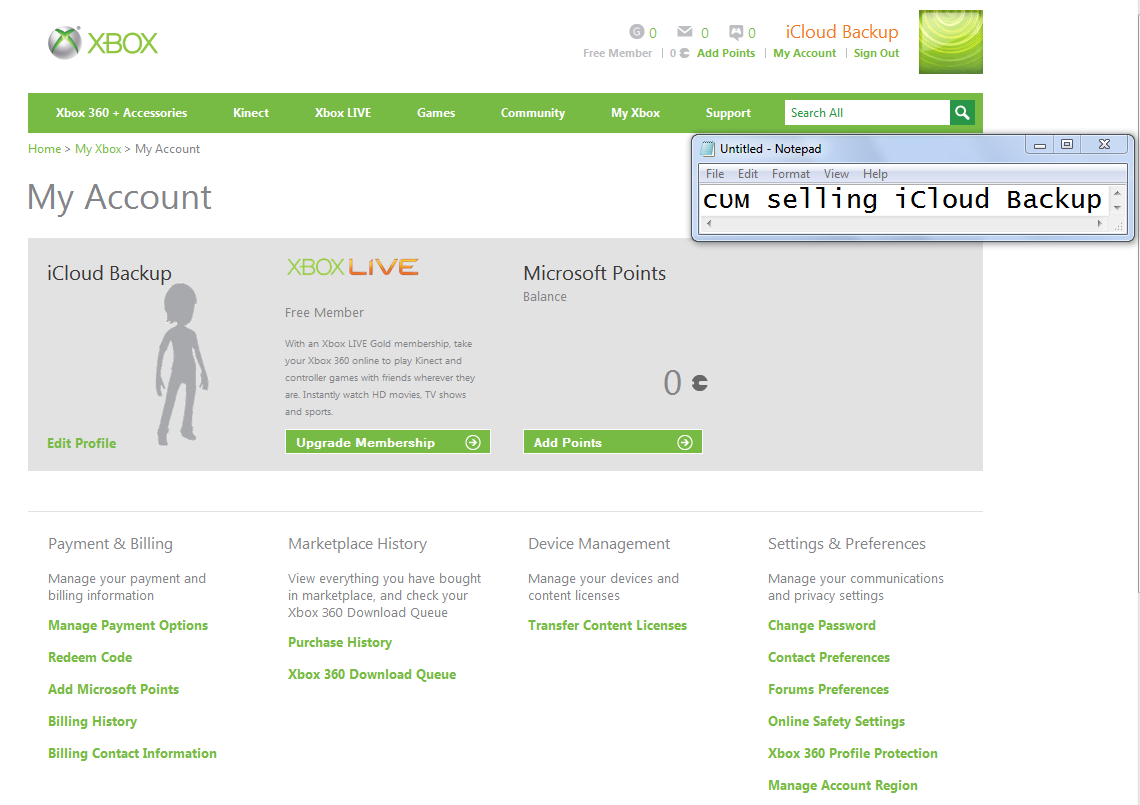Click the green search magnifier button
The height and width of the screenshot is (805, 1140).
point(962,113)
